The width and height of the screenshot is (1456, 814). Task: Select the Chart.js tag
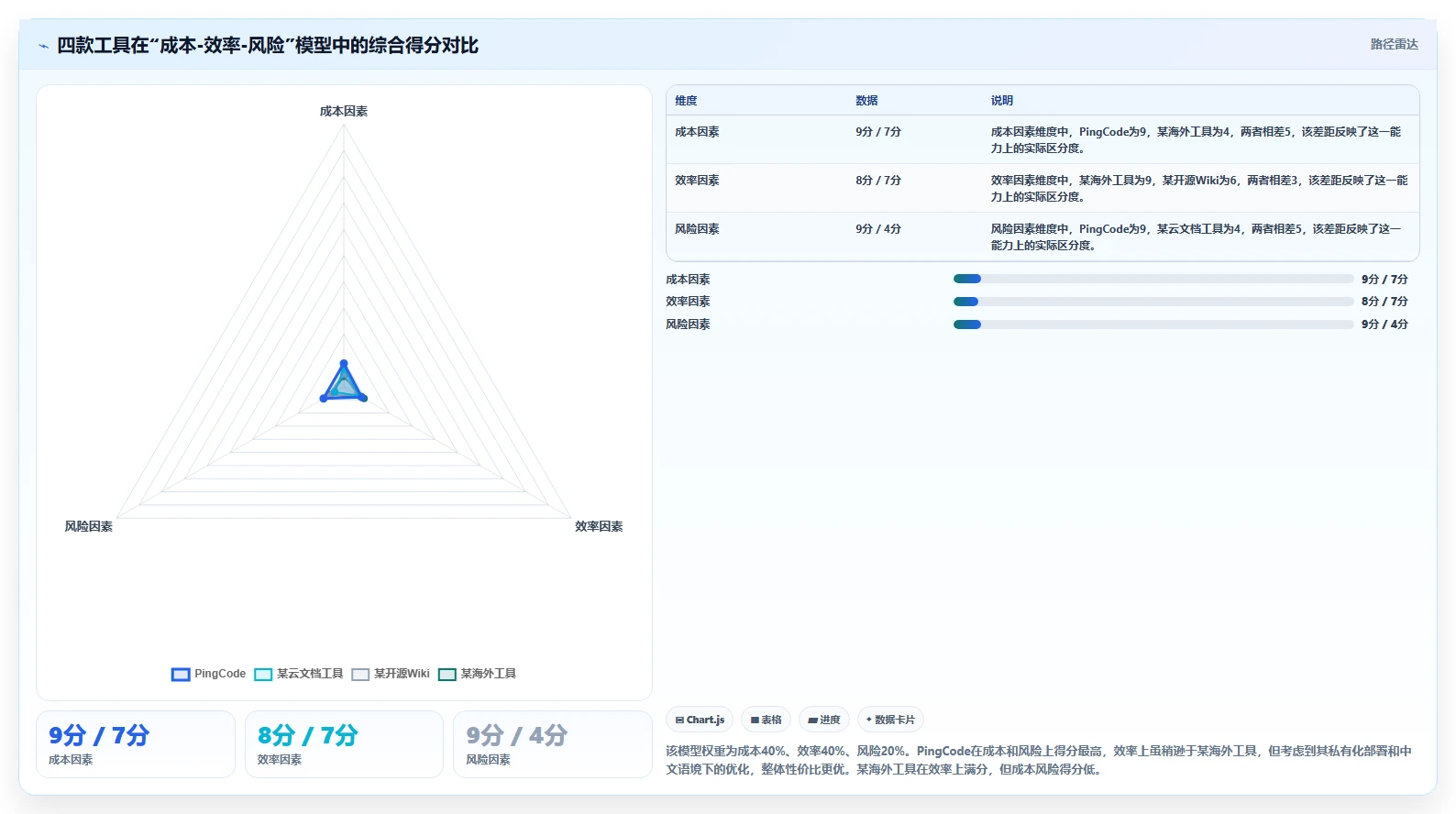click(x=700, y=720)
